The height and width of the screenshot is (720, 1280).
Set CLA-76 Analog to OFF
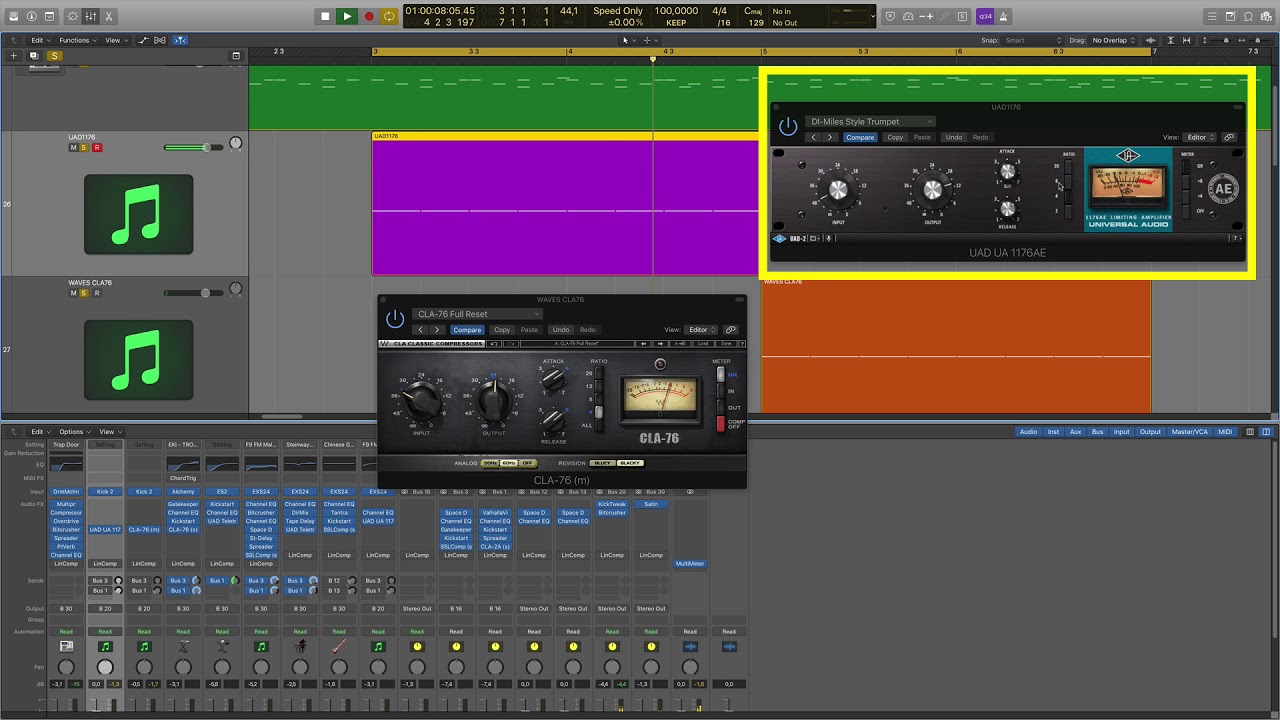point(527,463)
